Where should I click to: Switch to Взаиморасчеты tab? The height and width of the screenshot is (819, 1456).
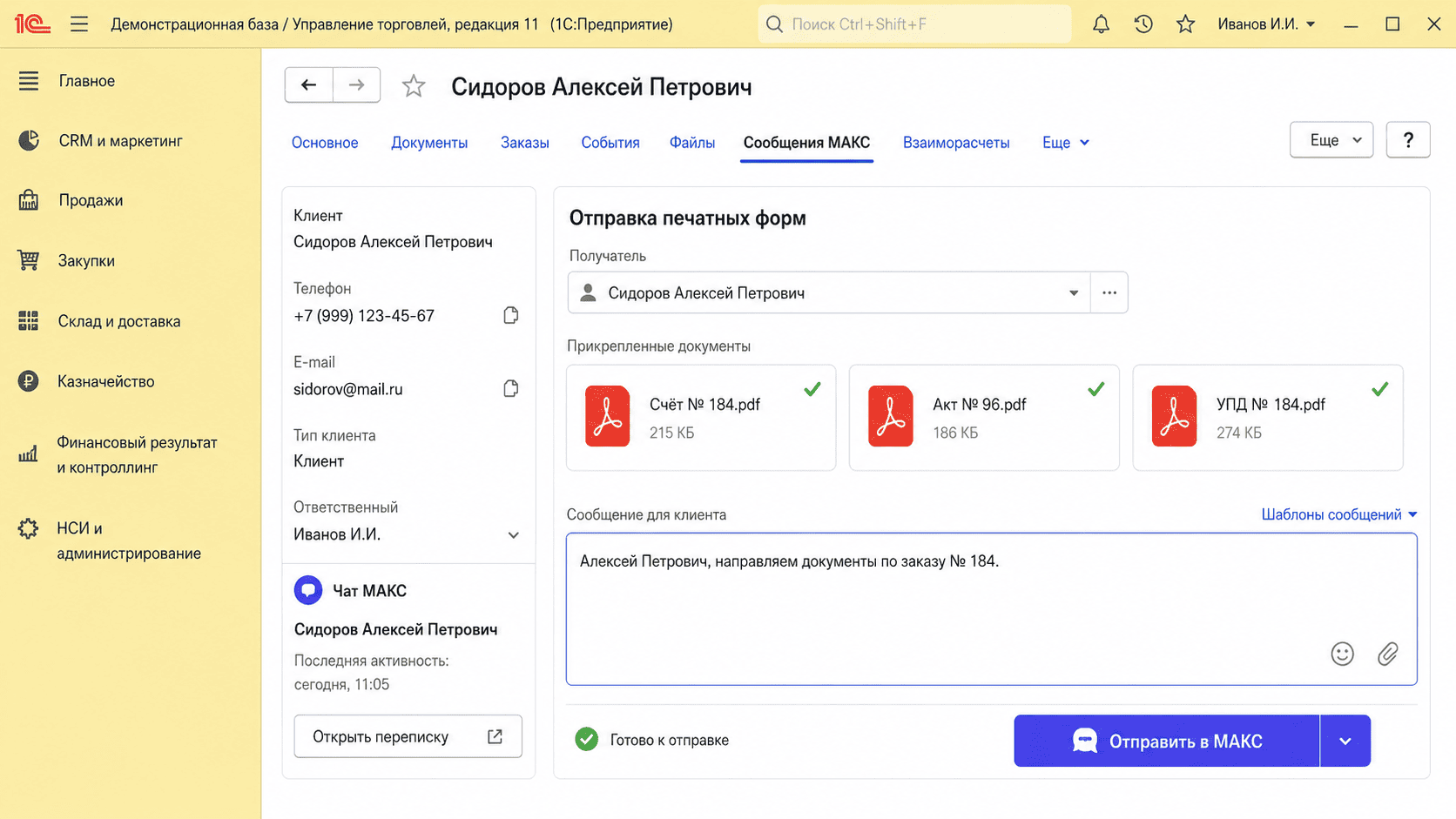[956, 142]
